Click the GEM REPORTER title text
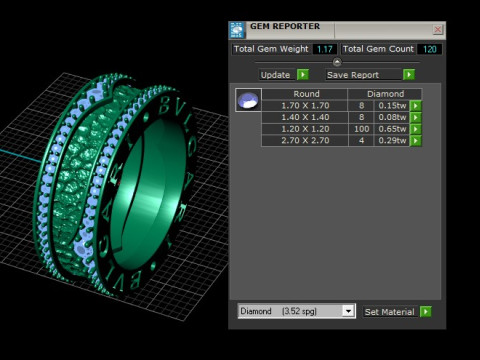 tap(285, 26)
